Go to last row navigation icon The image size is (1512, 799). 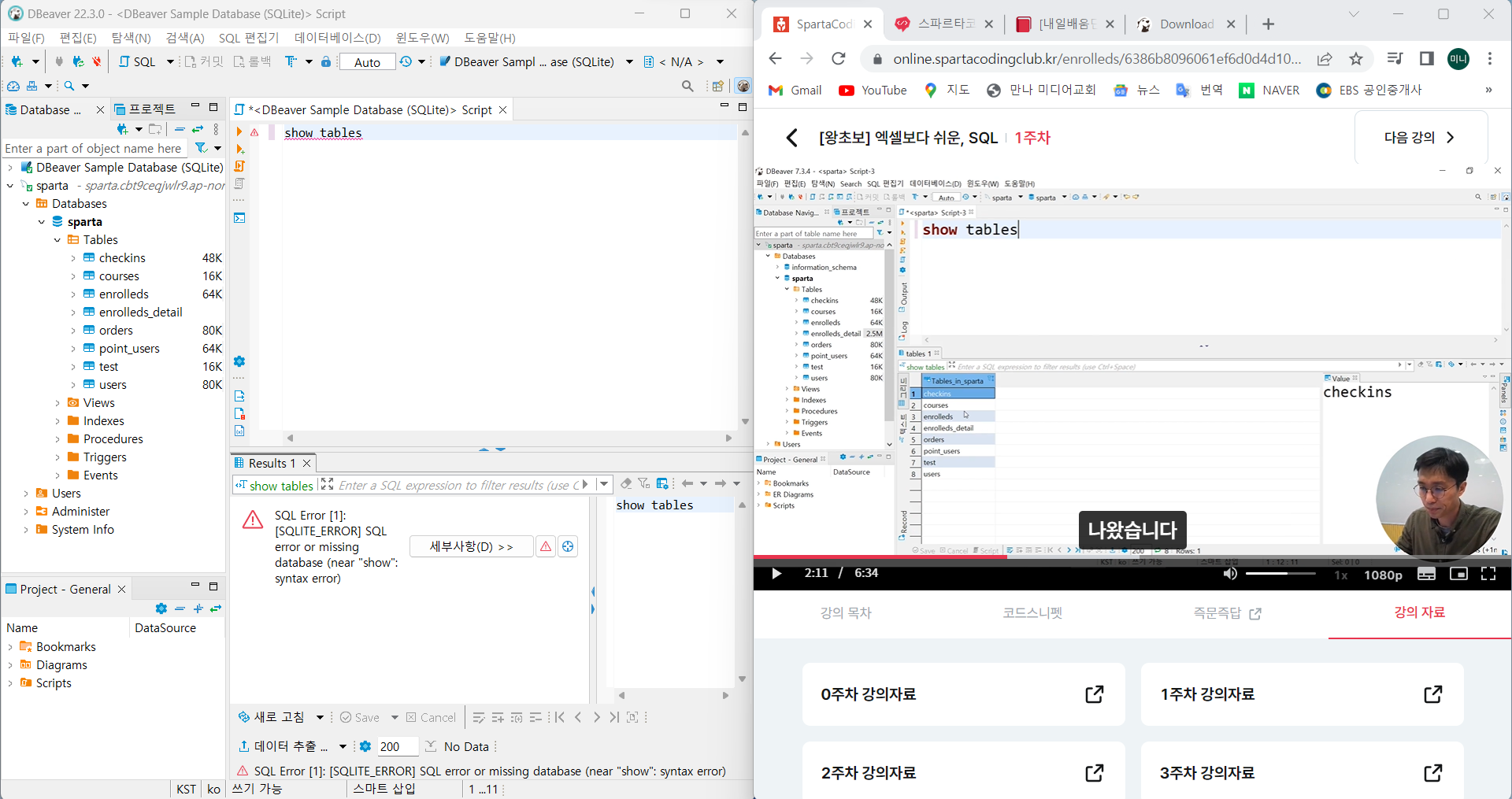point(614,717)
